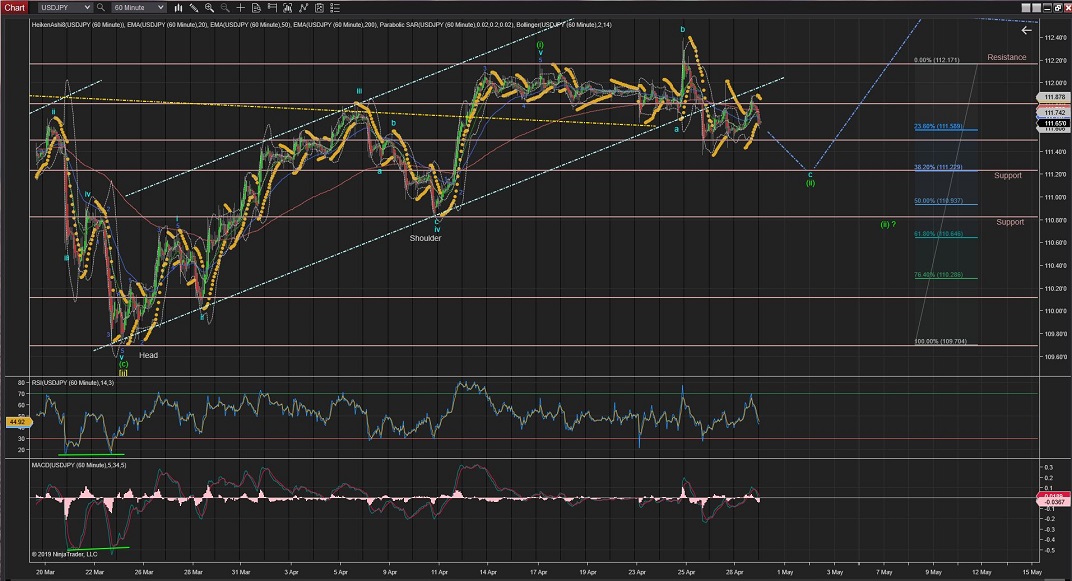
Task: Open the Indicators icon in toolbar
Action: (x=287, y=7)
